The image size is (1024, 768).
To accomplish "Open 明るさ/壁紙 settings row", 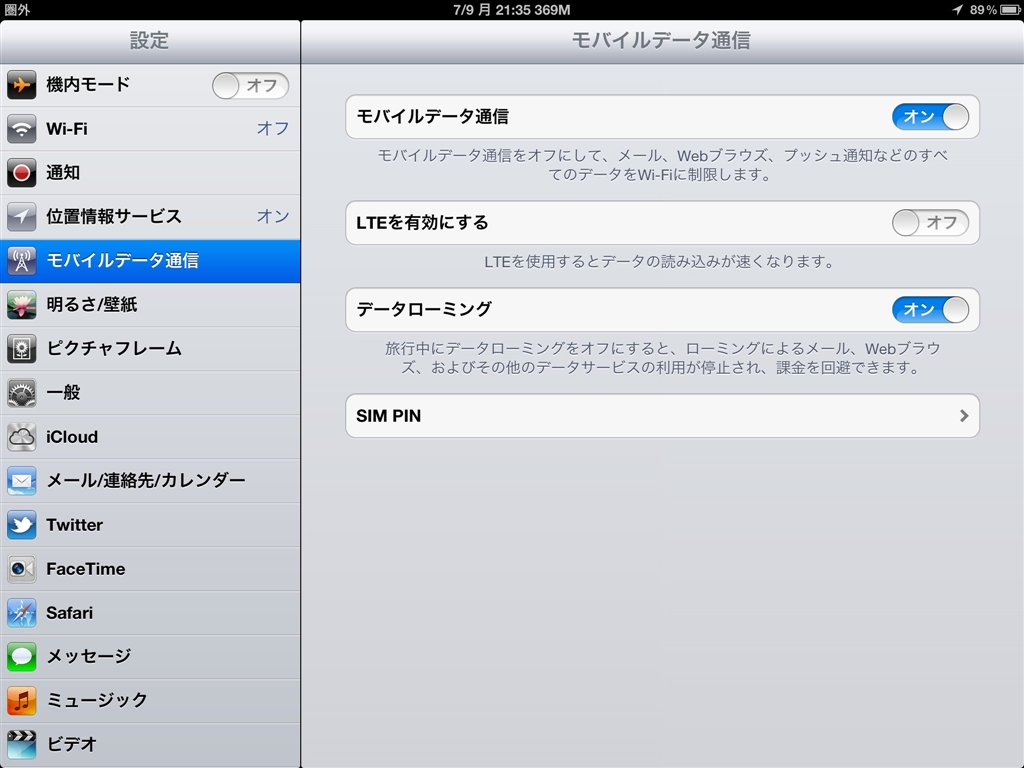I will (150, 305).
